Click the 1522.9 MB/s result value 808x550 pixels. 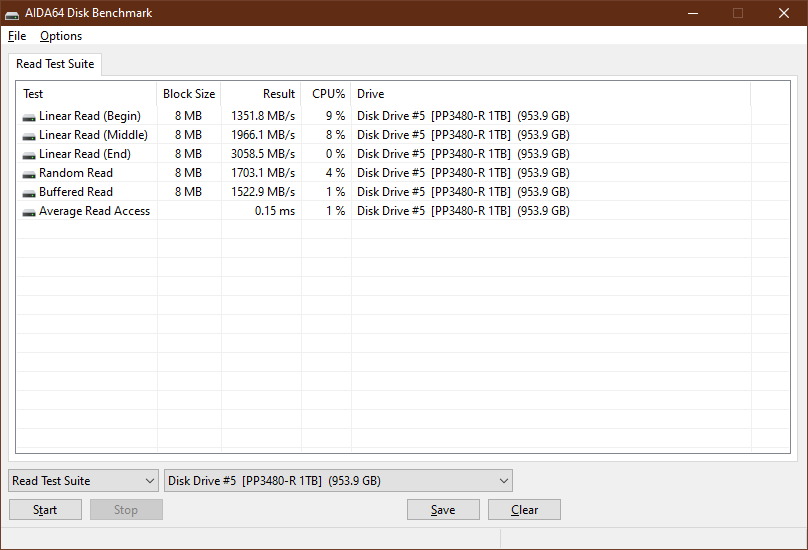pyautogui.click(x=263, y=192)
